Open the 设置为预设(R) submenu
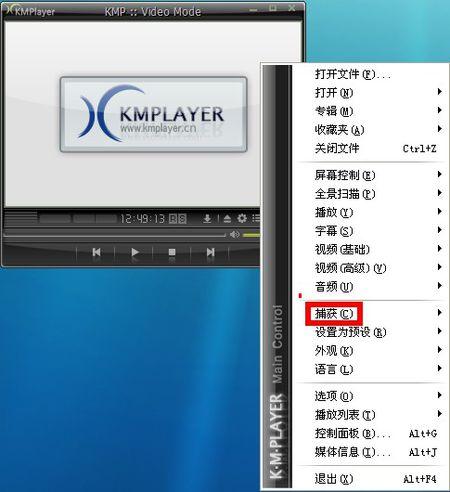The width and height of the screenshot is (450, 492). [x=371, y=332]
